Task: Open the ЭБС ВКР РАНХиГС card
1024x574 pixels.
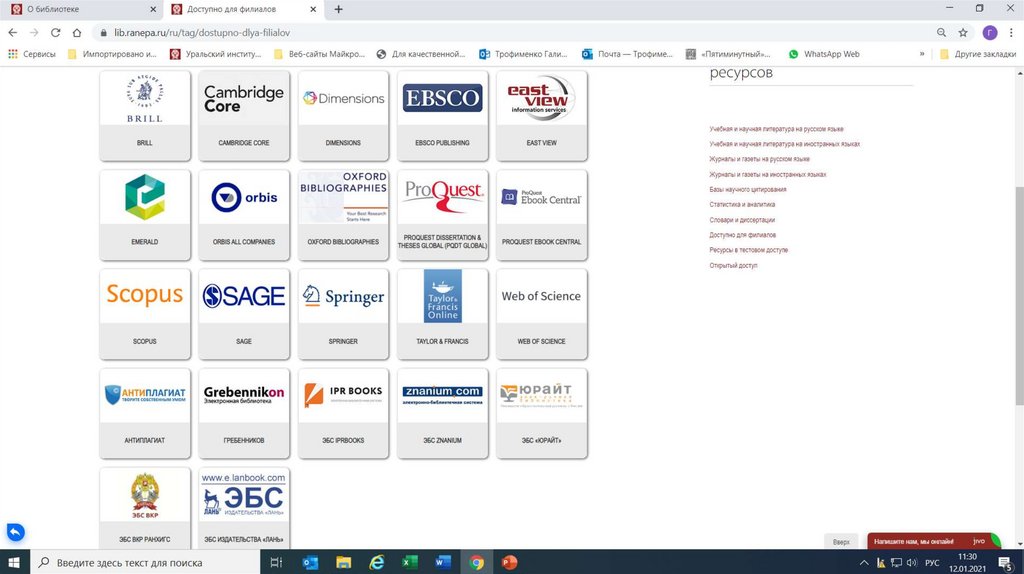Action: click(x=145, y=508)
